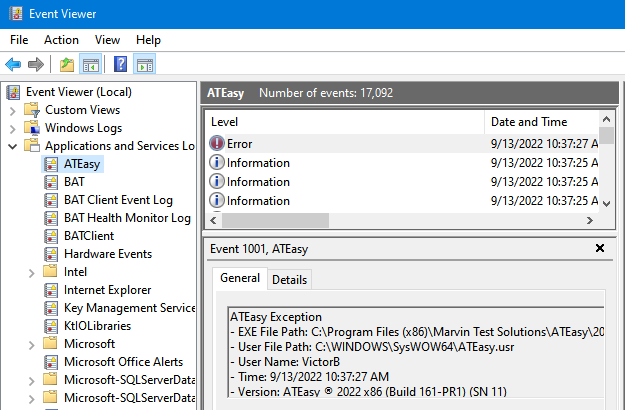625x410 pixels.
Task: Click the Internet Explorer log icon
Action: tap(51, 290)
